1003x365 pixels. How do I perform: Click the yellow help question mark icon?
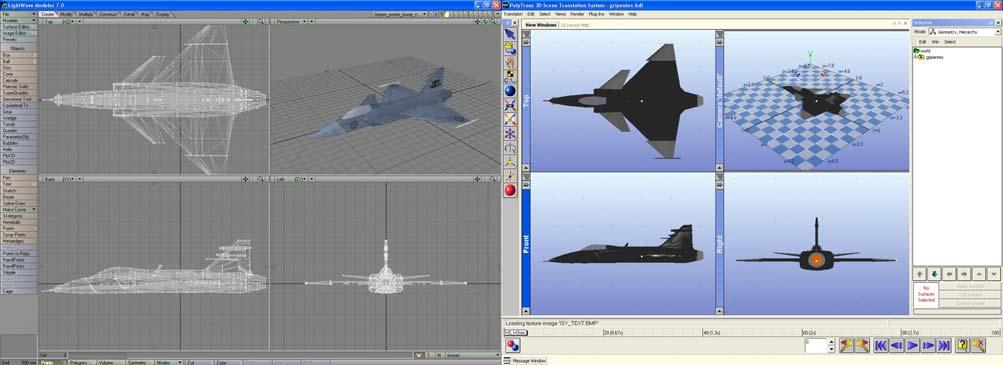(x=961, y=345)
